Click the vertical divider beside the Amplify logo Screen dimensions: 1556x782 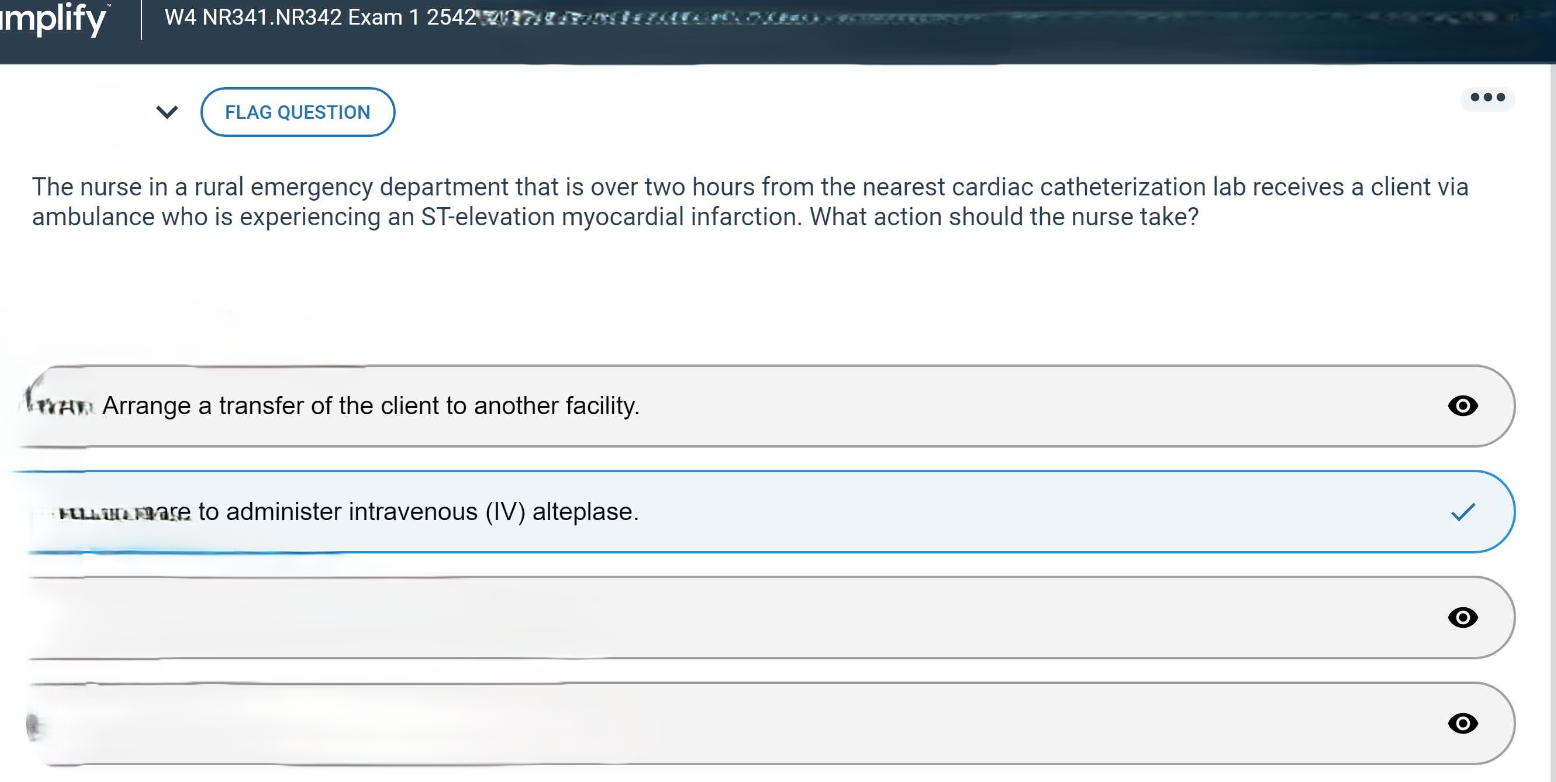[141, 21]
